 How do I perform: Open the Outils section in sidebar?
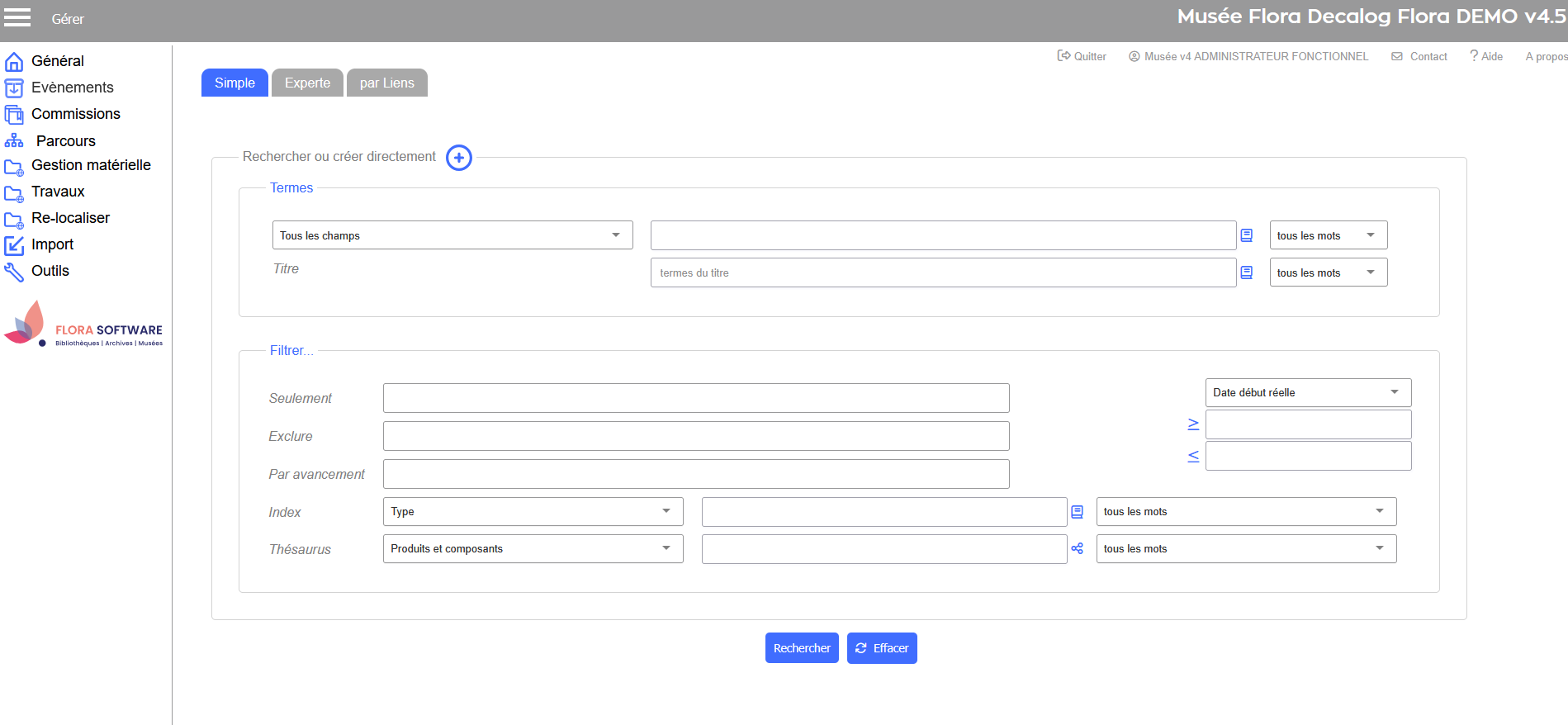[50, 271]
